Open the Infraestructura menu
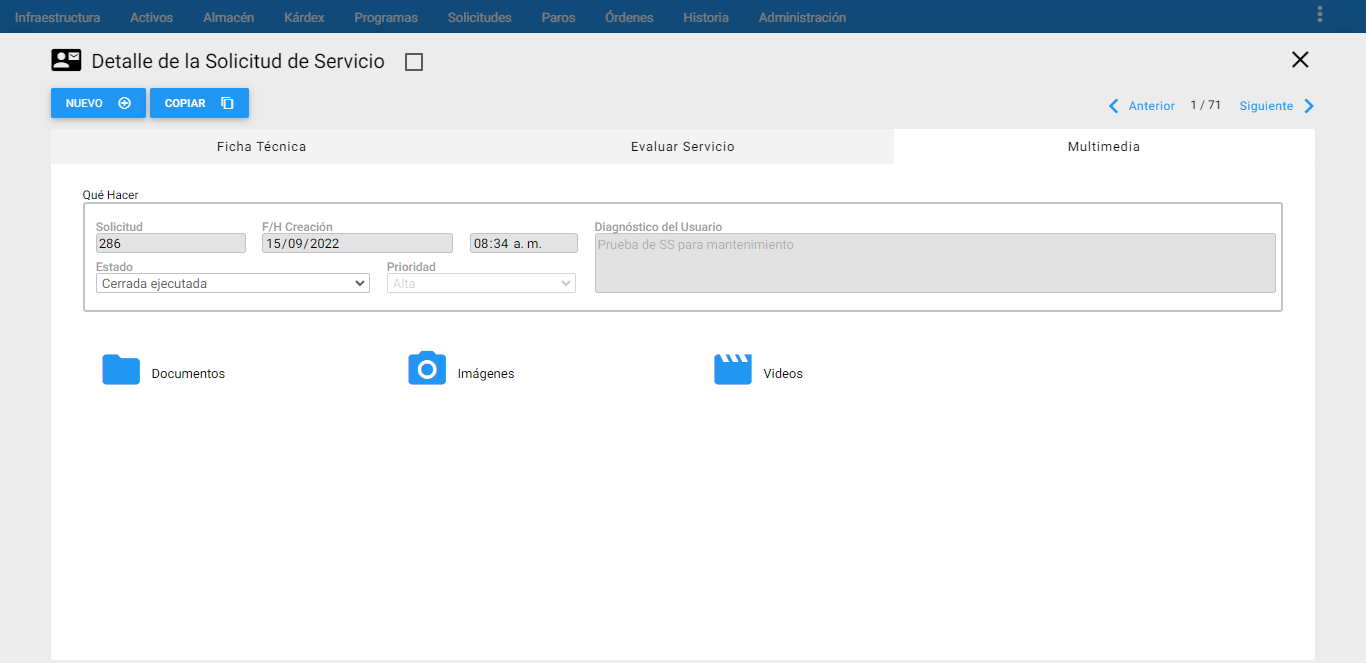The width and height of the screenshot is (1366, 663). point(57,17)
